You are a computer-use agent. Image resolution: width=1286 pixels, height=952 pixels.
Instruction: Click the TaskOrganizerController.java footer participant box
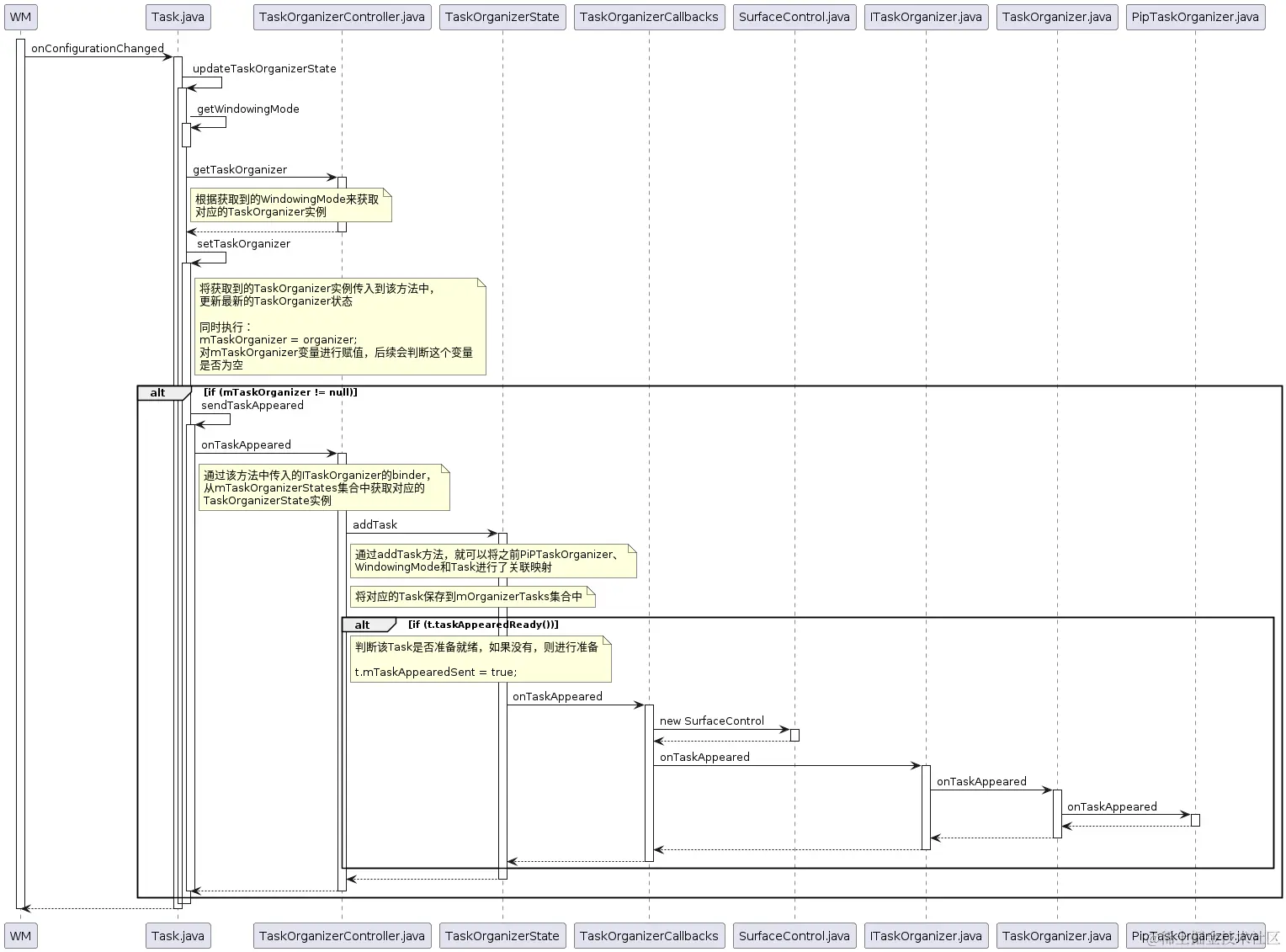(342, 935)
